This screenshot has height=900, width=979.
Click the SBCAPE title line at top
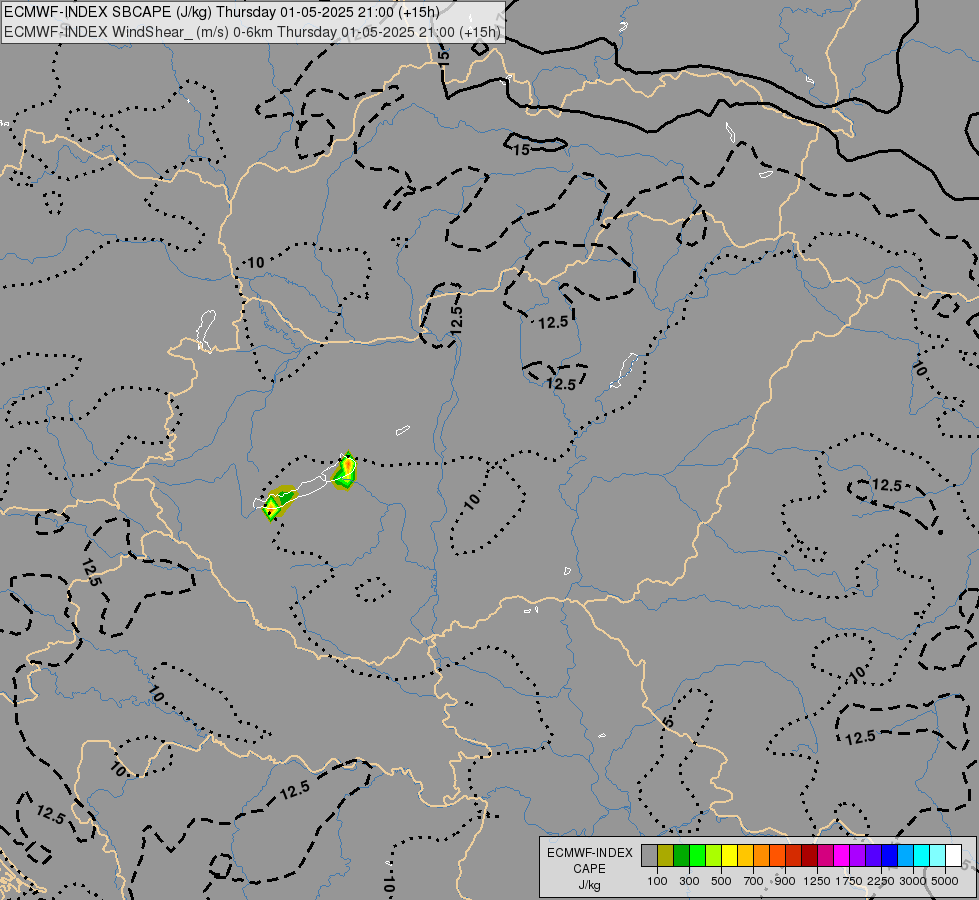coord(222,12)
